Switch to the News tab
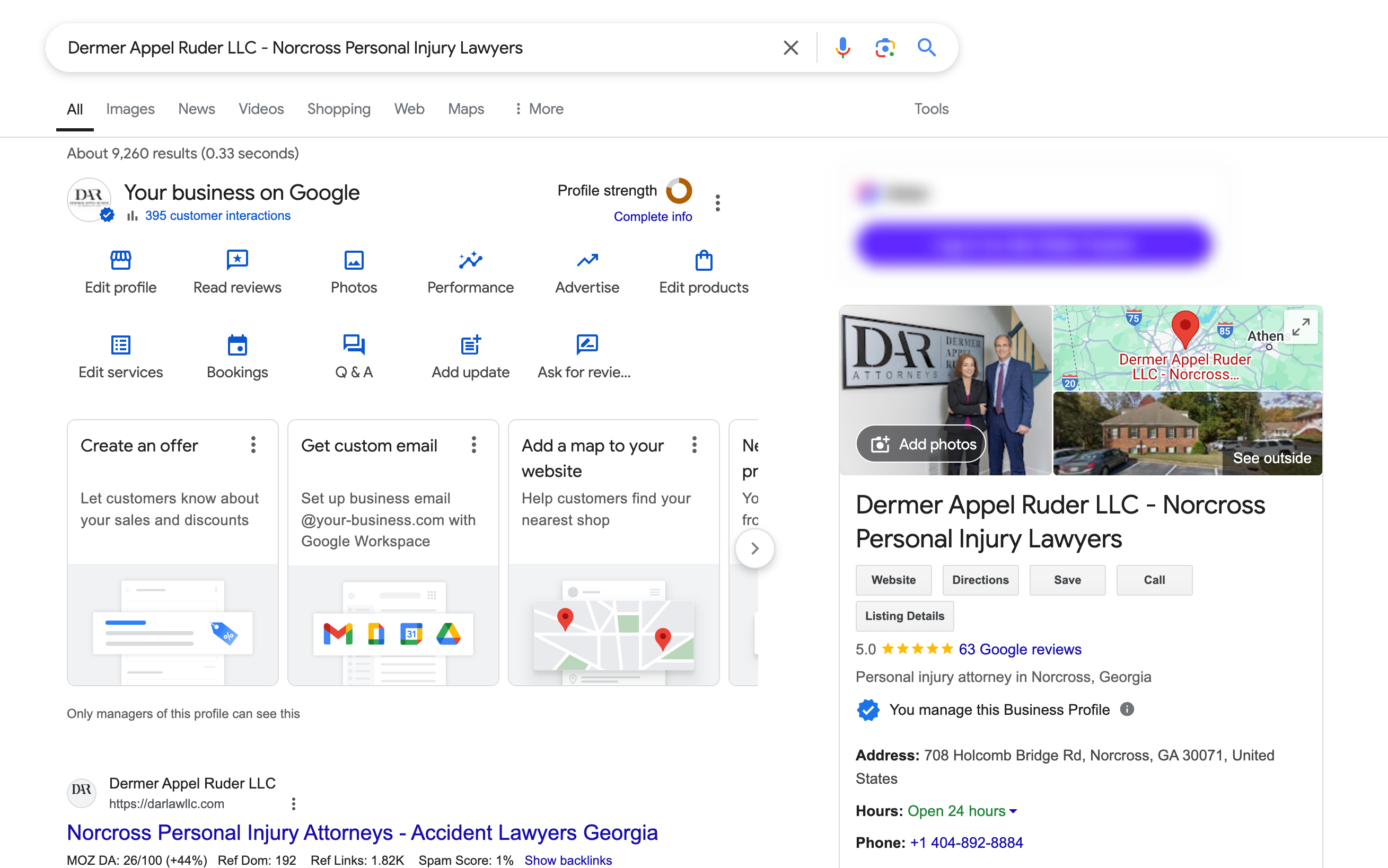The width and height of the screenshot is (1388, 868). 196,109
